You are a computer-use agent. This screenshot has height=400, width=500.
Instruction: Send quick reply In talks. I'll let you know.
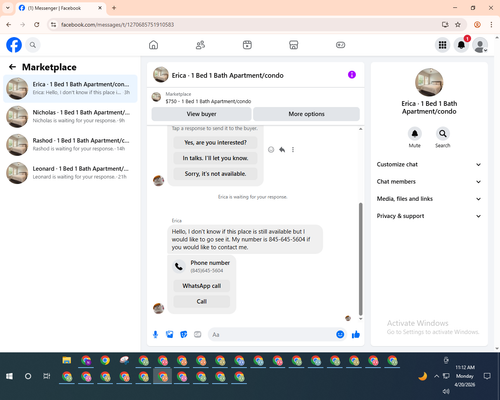215,158
